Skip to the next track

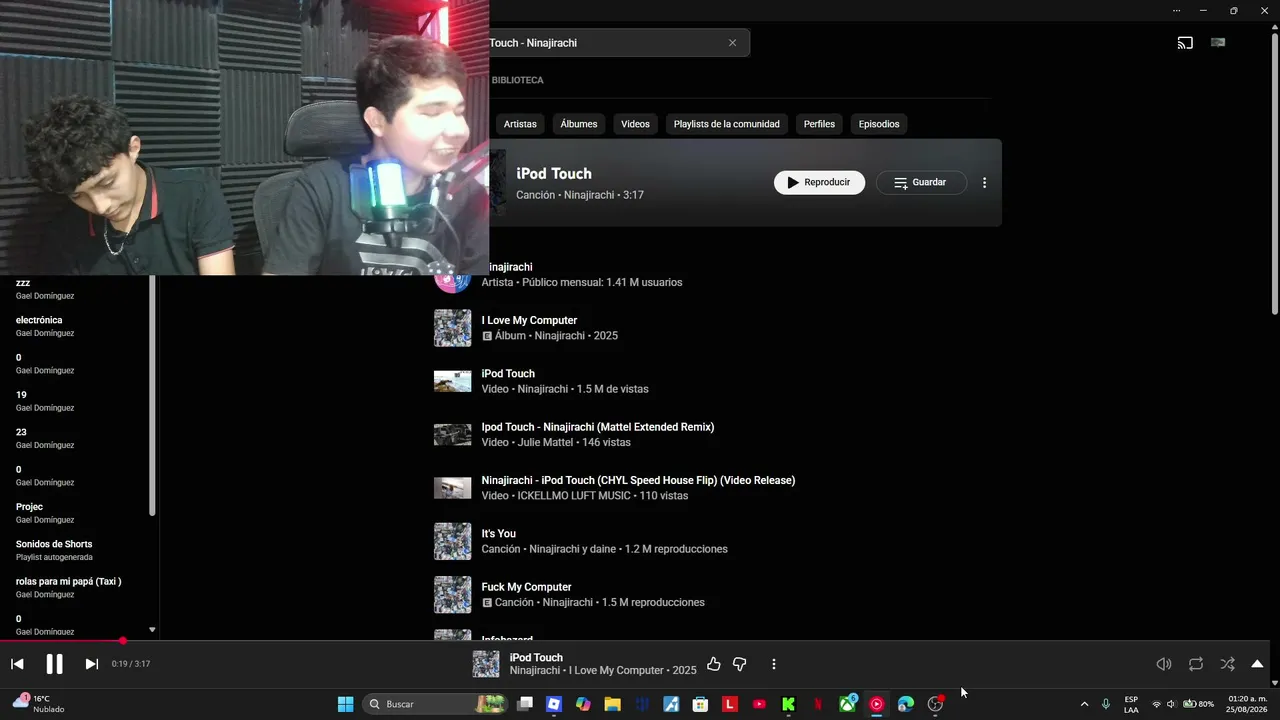[91, 664]
